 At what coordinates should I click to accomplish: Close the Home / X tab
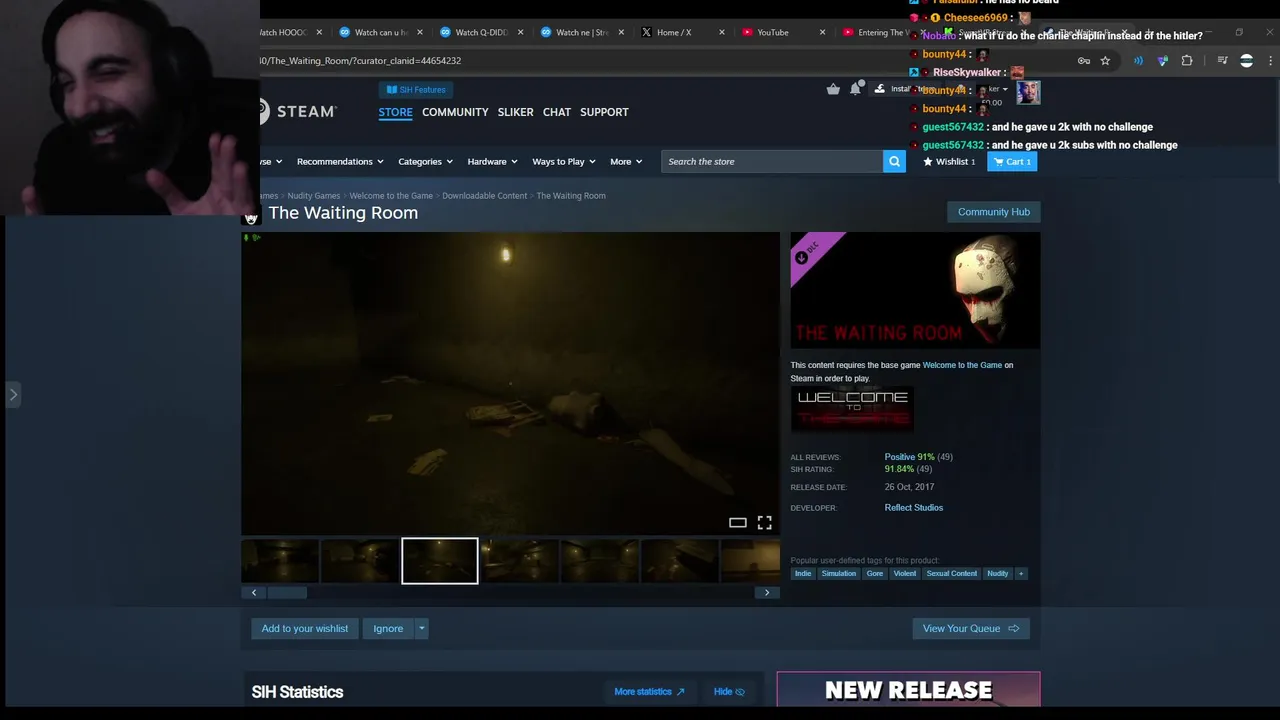(722, 32)
